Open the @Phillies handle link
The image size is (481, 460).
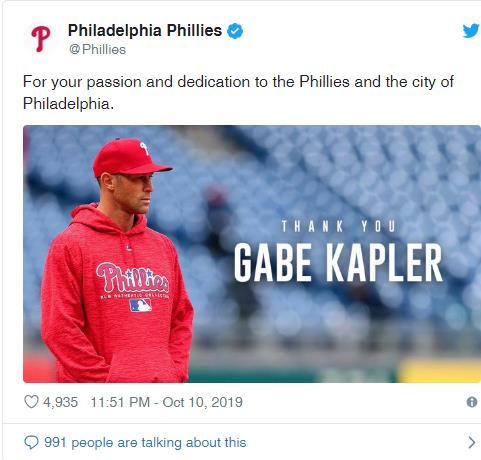97,49
